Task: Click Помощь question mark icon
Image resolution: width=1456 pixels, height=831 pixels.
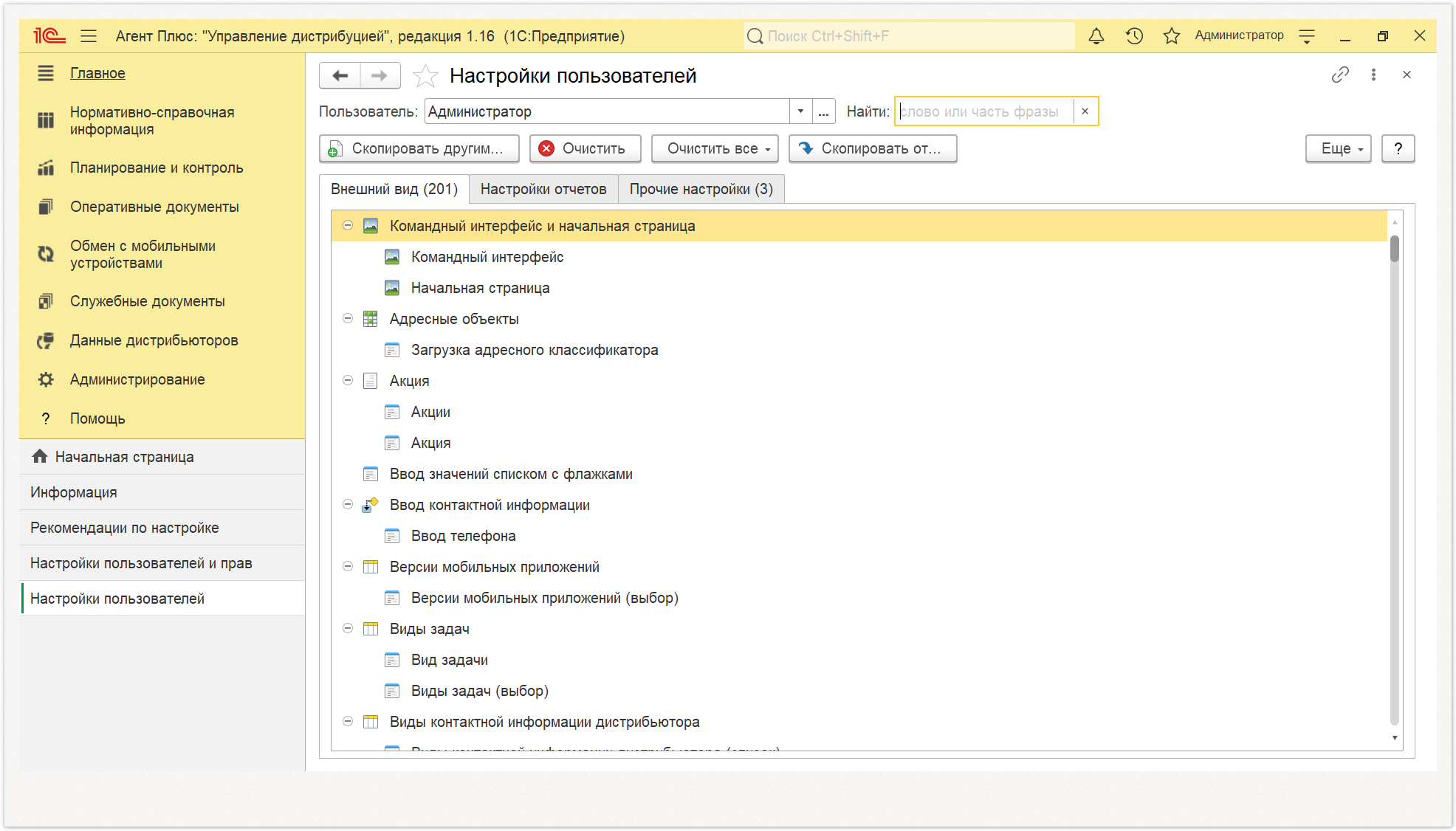Action: 46,418
